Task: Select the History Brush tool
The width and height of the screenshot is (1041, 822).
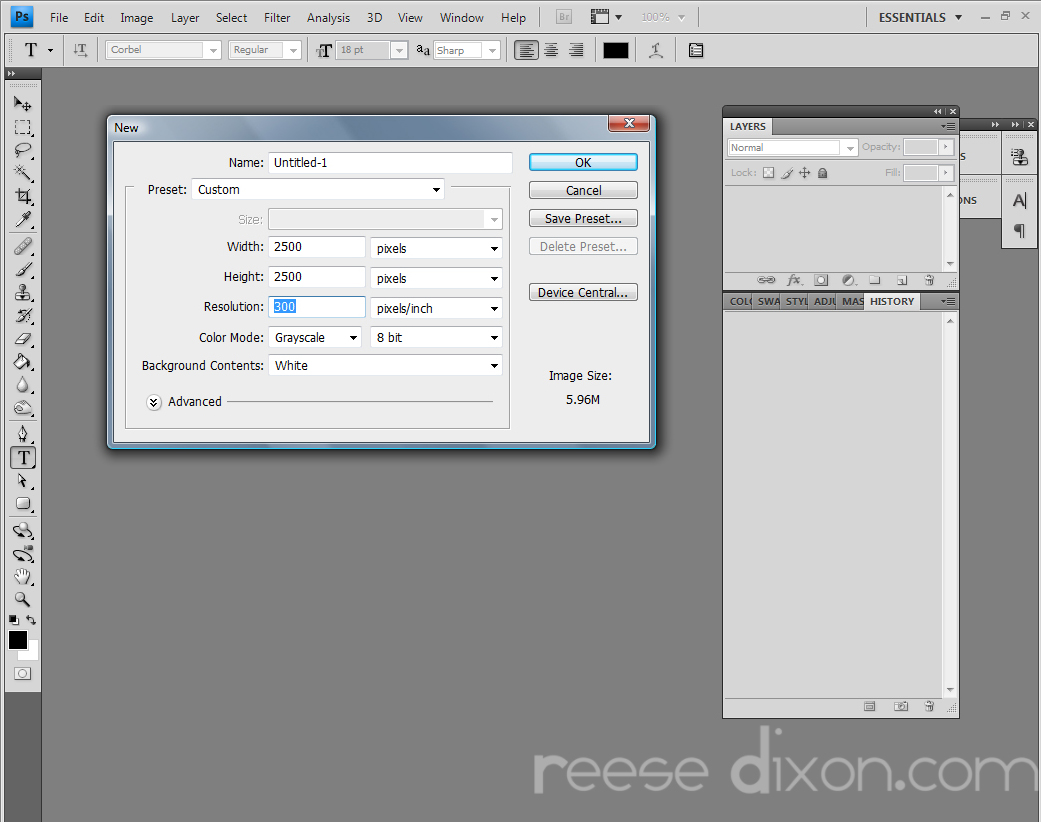Action: click(23, 315)
